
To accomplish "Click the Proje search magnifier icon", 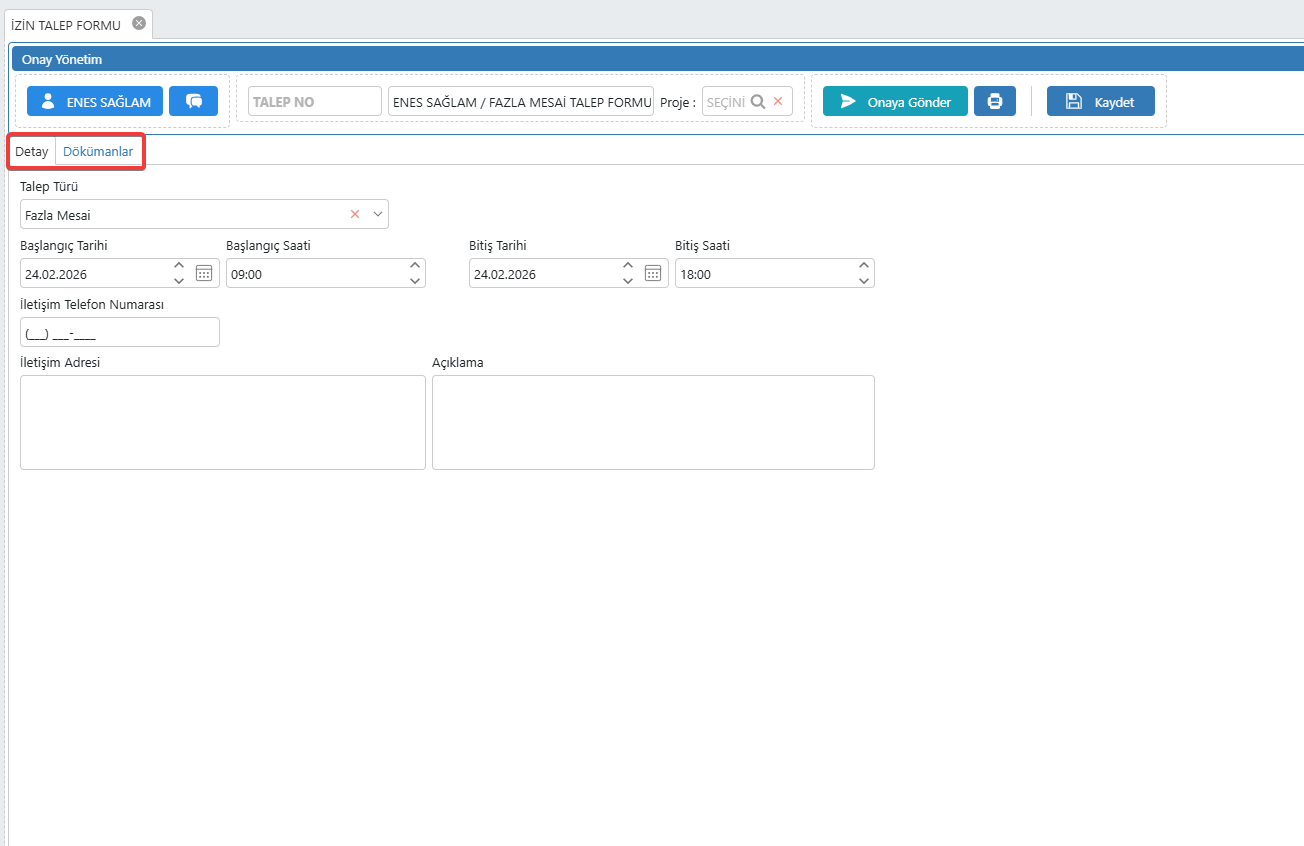I will pos(758,101).
